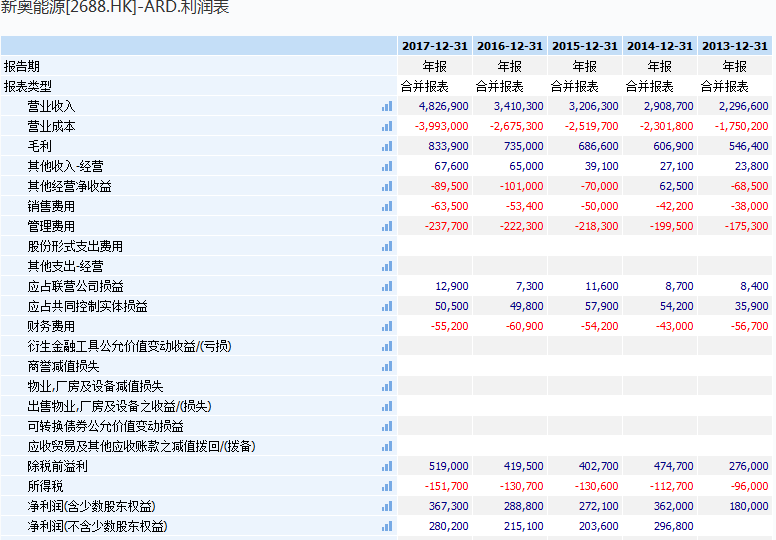Open chart icon beside 营业成本

point(386,126)
